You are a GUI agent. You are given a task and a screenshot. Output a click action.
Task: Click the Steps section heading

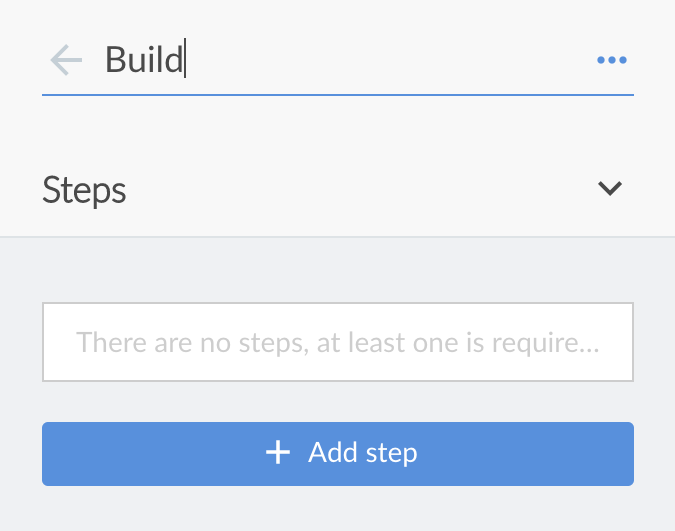pos(85,189)
